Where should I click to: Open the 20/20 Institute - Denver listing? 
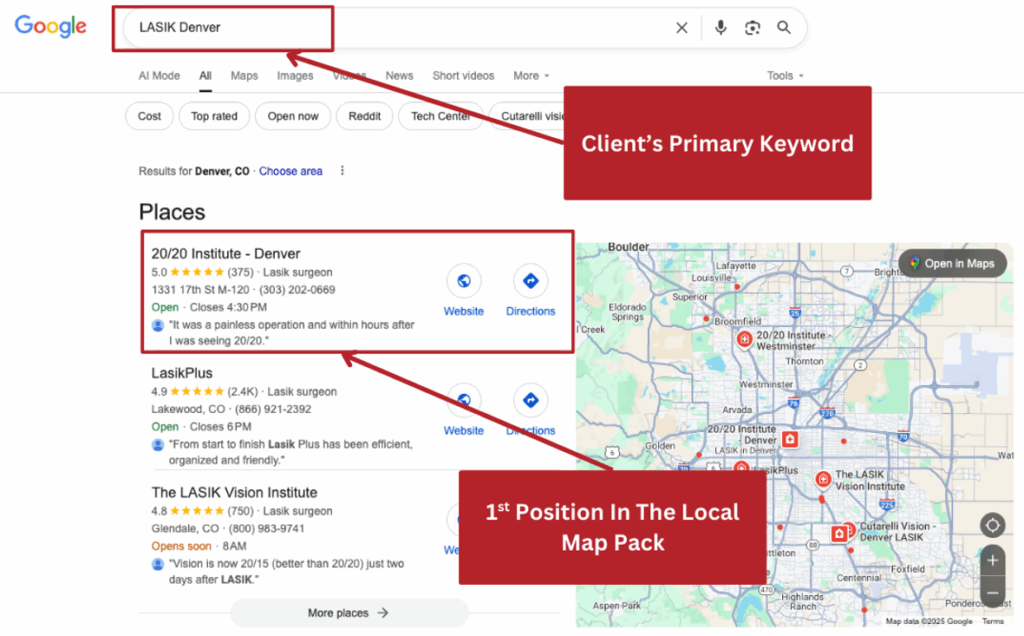tap(226, 253)
